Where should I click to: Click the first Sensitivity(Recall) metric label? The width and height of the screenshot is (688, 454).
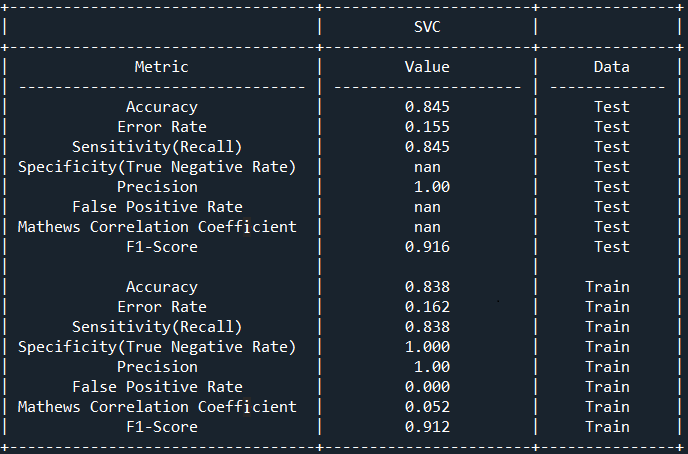(x=157, y=147)
